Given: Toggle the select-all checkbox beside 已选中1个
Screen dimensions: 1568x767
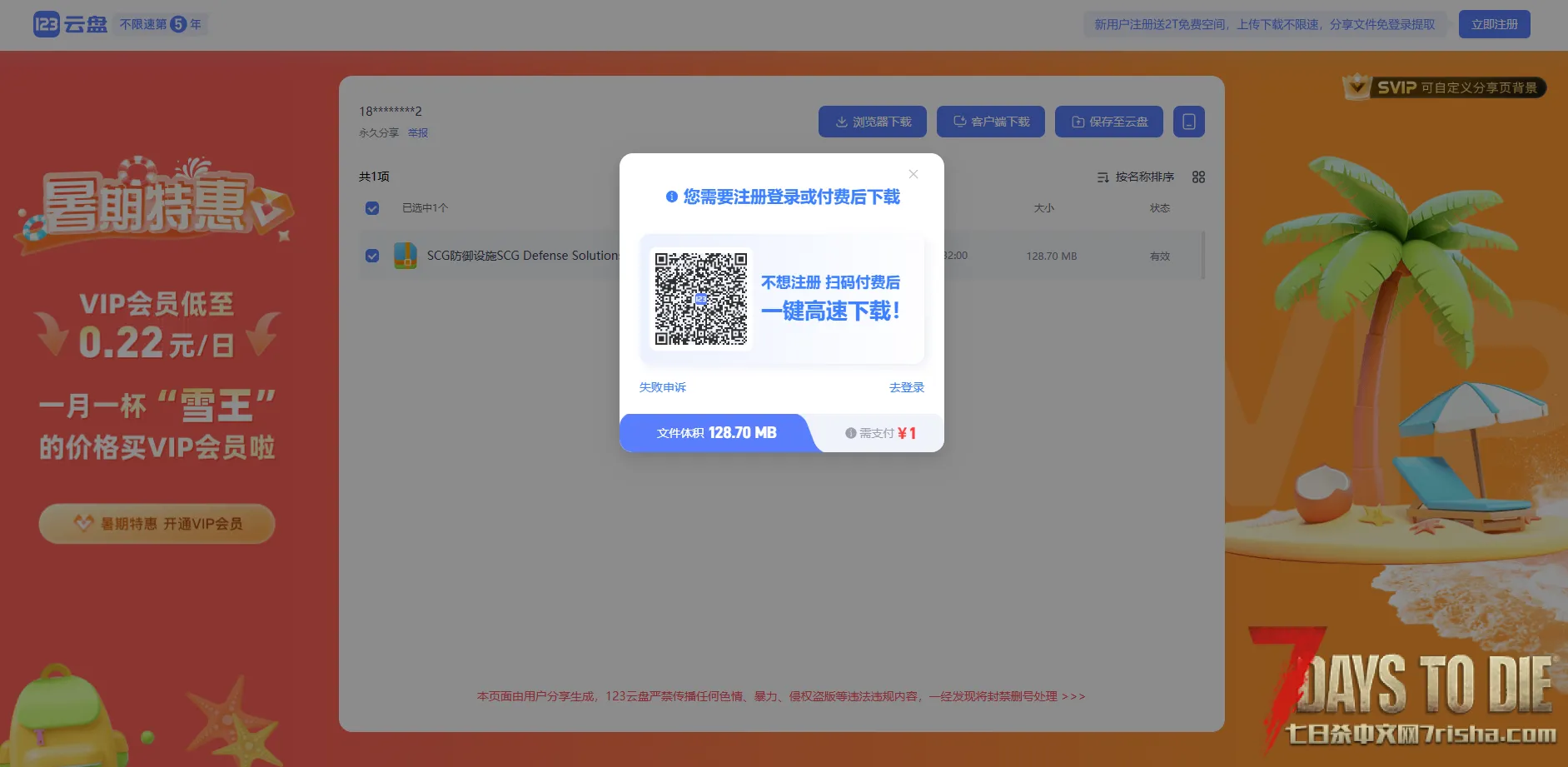Looking at the screenshot, I should [372, 208].
